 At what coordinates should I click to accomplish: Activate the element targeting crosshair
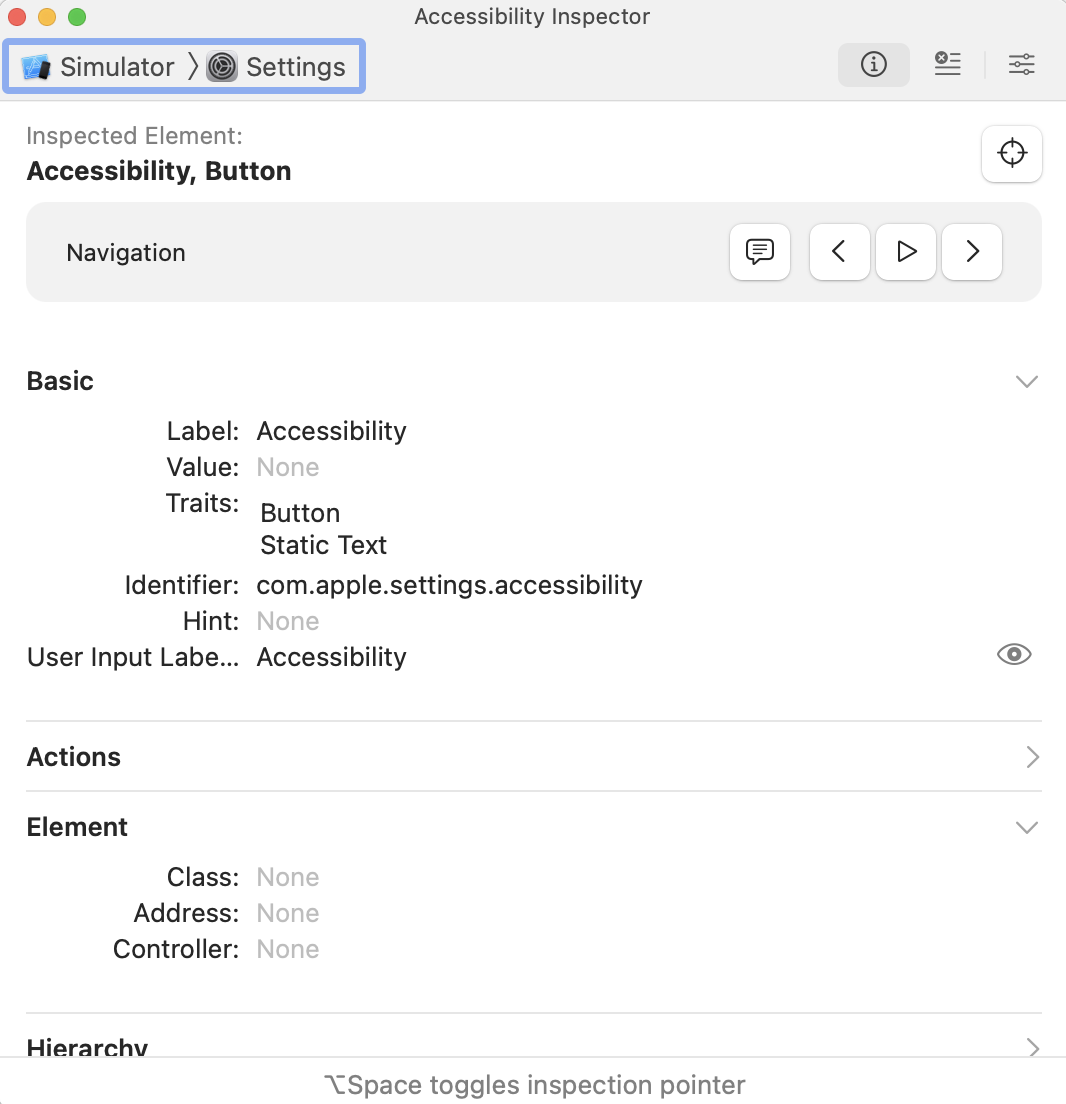point(1011,153)
